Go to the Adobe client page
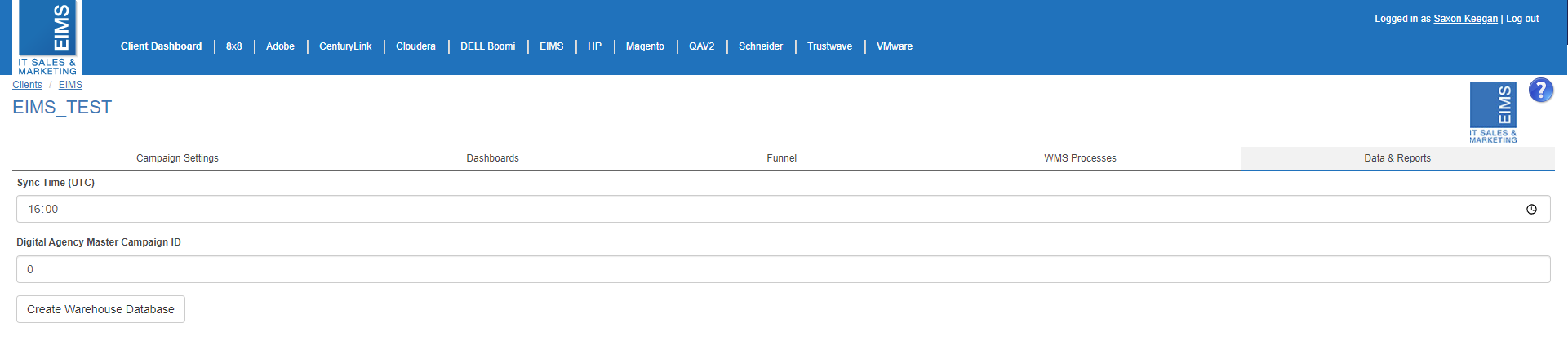Viewport: 1568px width, 354px height. (x=280, y=46)
